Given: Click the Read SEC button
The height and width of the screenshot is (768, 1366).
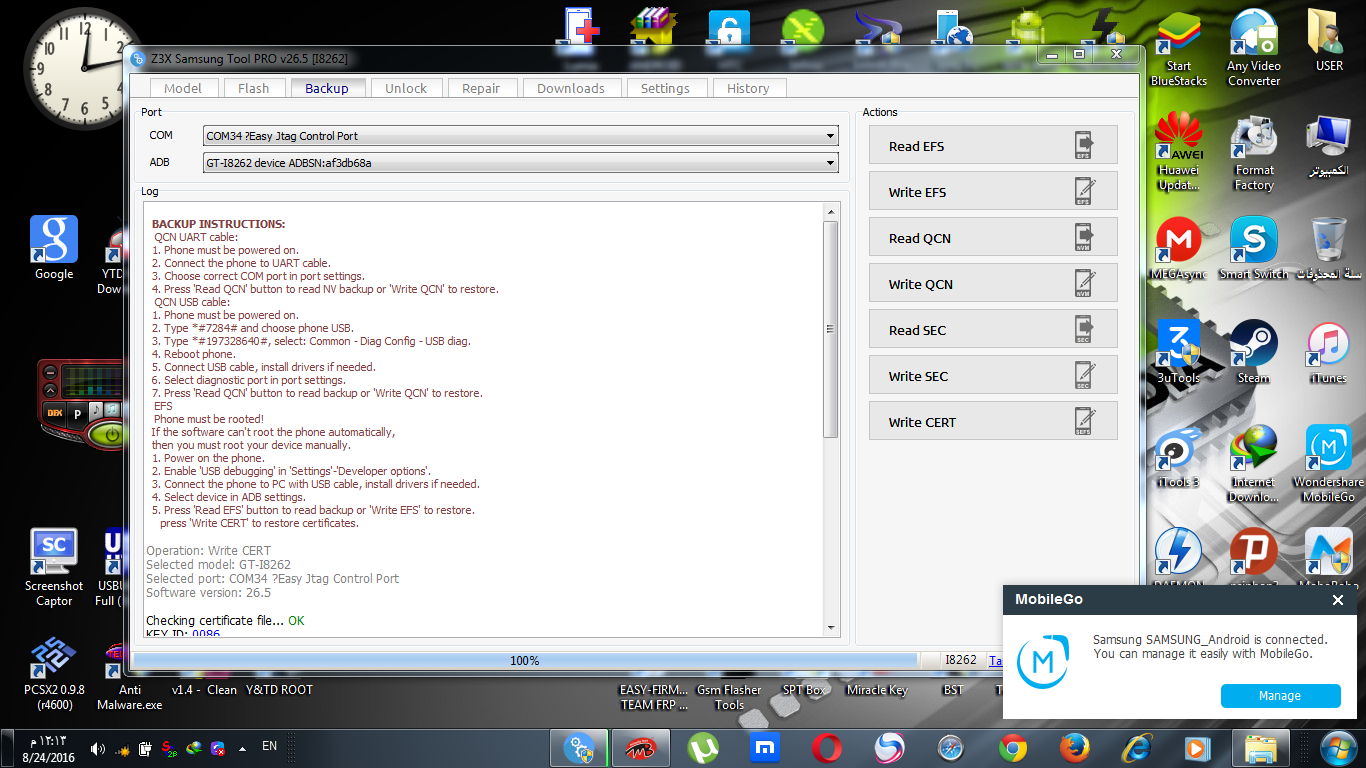Looking at the screenshot, I should 993,329.
